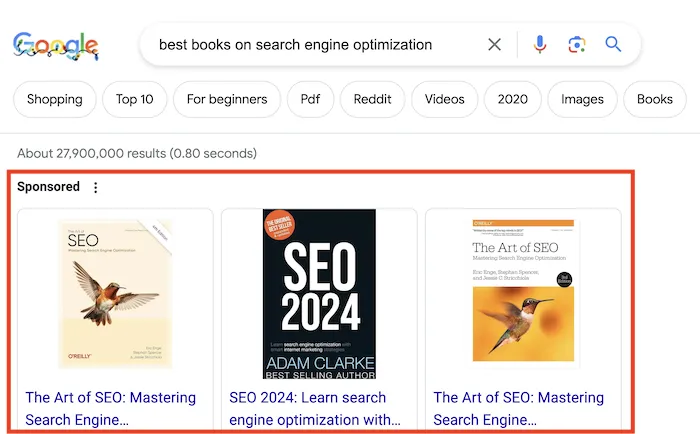Select the Top 10 filter chip
Screen dimensions: 700x434
click(134, 99)
